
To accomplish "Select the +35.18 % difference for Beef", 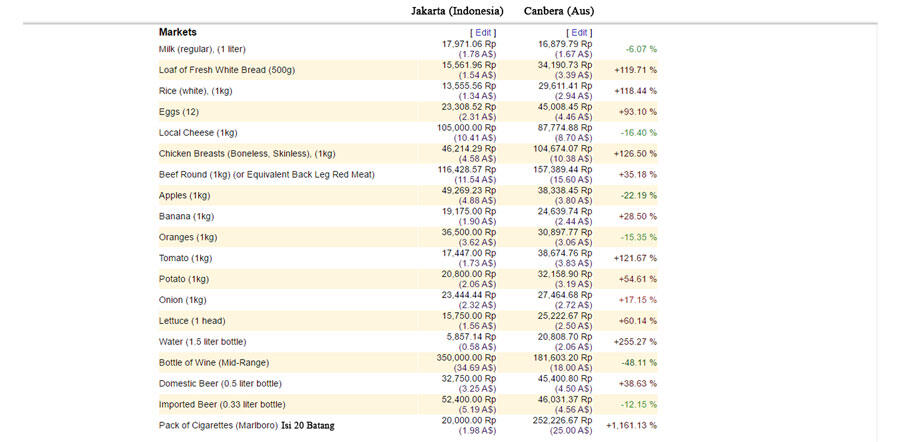I will pos(638,175).
